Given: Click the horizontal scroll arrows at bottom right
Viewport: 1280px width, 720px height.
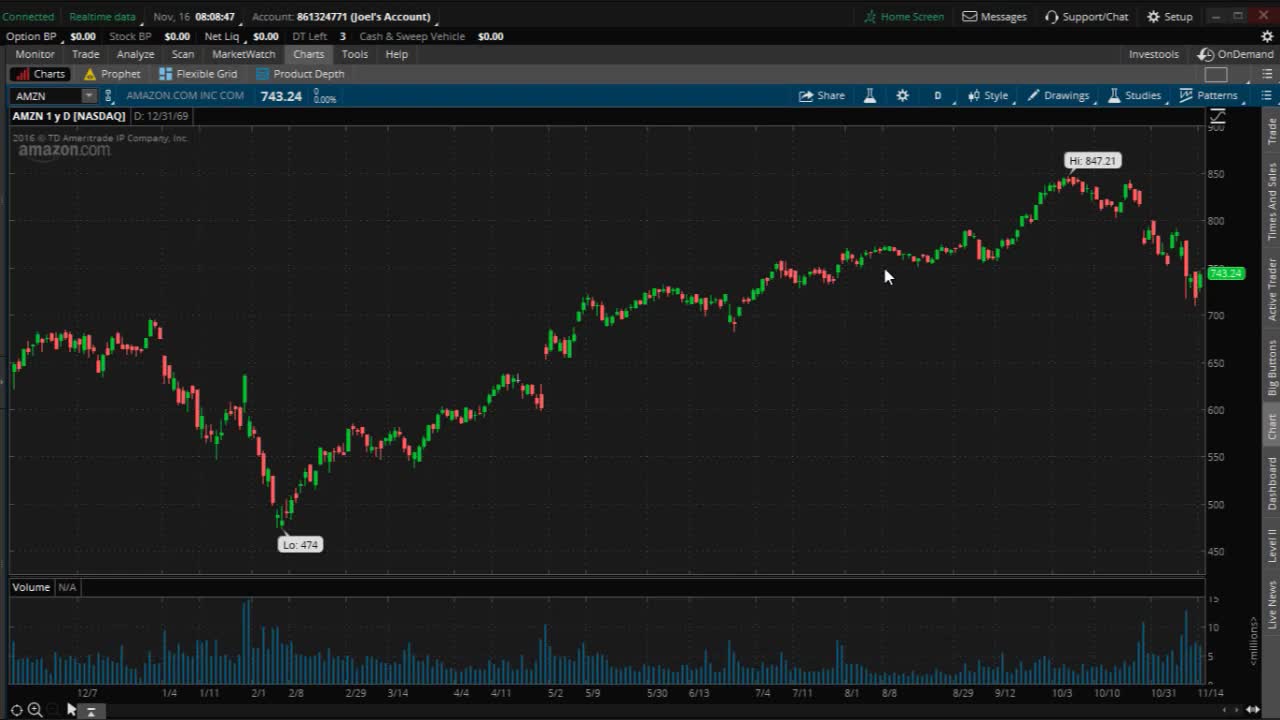Looking at the screenshot, I should pyautogui.click(x=1252, y=710).
